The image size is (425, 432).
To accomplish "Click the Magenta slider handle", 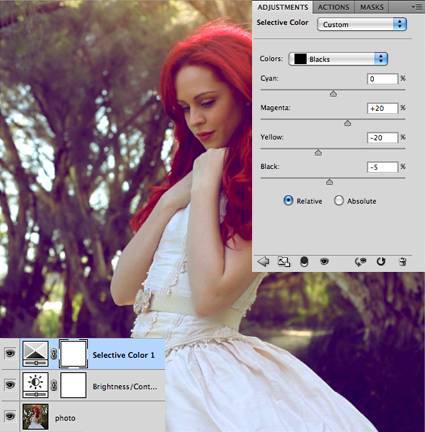I will 347,123.
